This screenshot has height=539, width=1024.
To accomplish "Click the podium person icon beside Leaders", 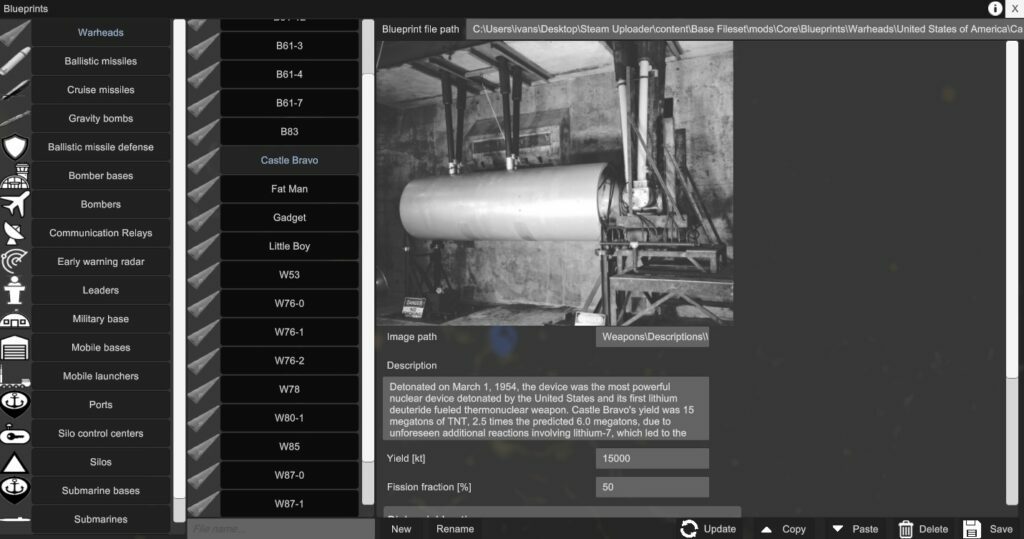I will (x=15, y=291).
